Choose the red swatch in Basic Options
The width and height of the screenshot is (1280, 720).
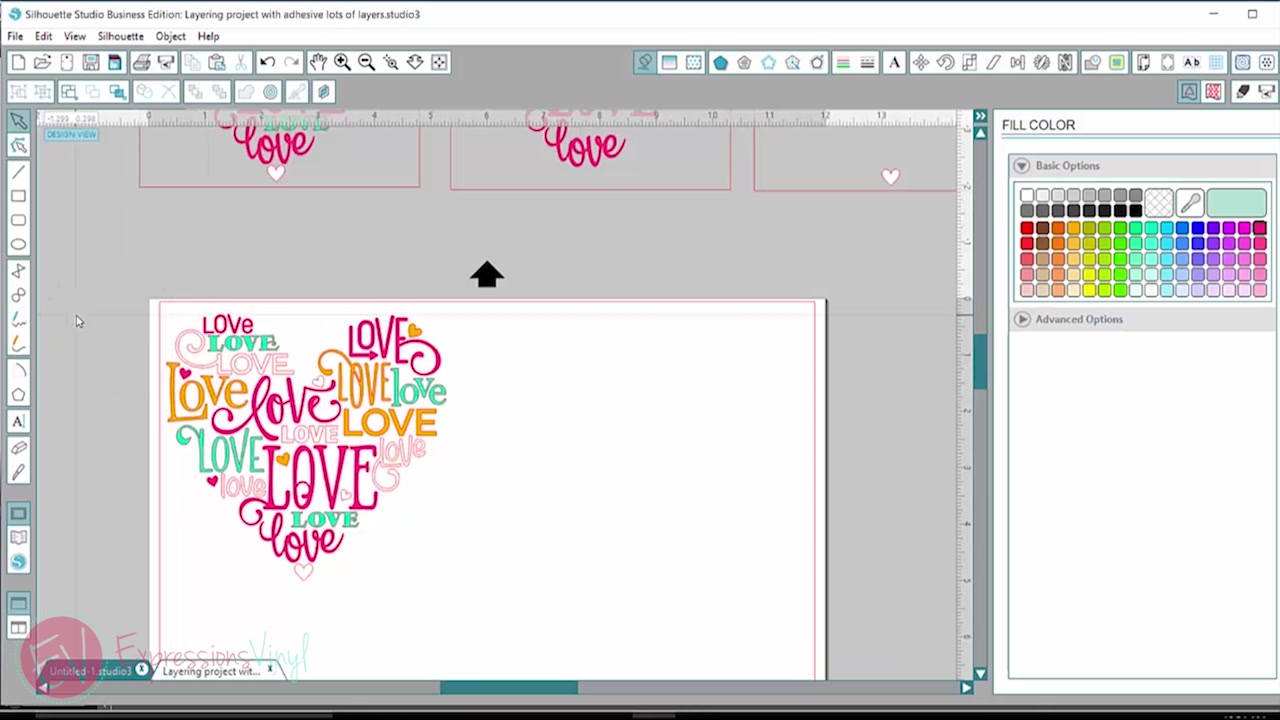pos(1027,229)
